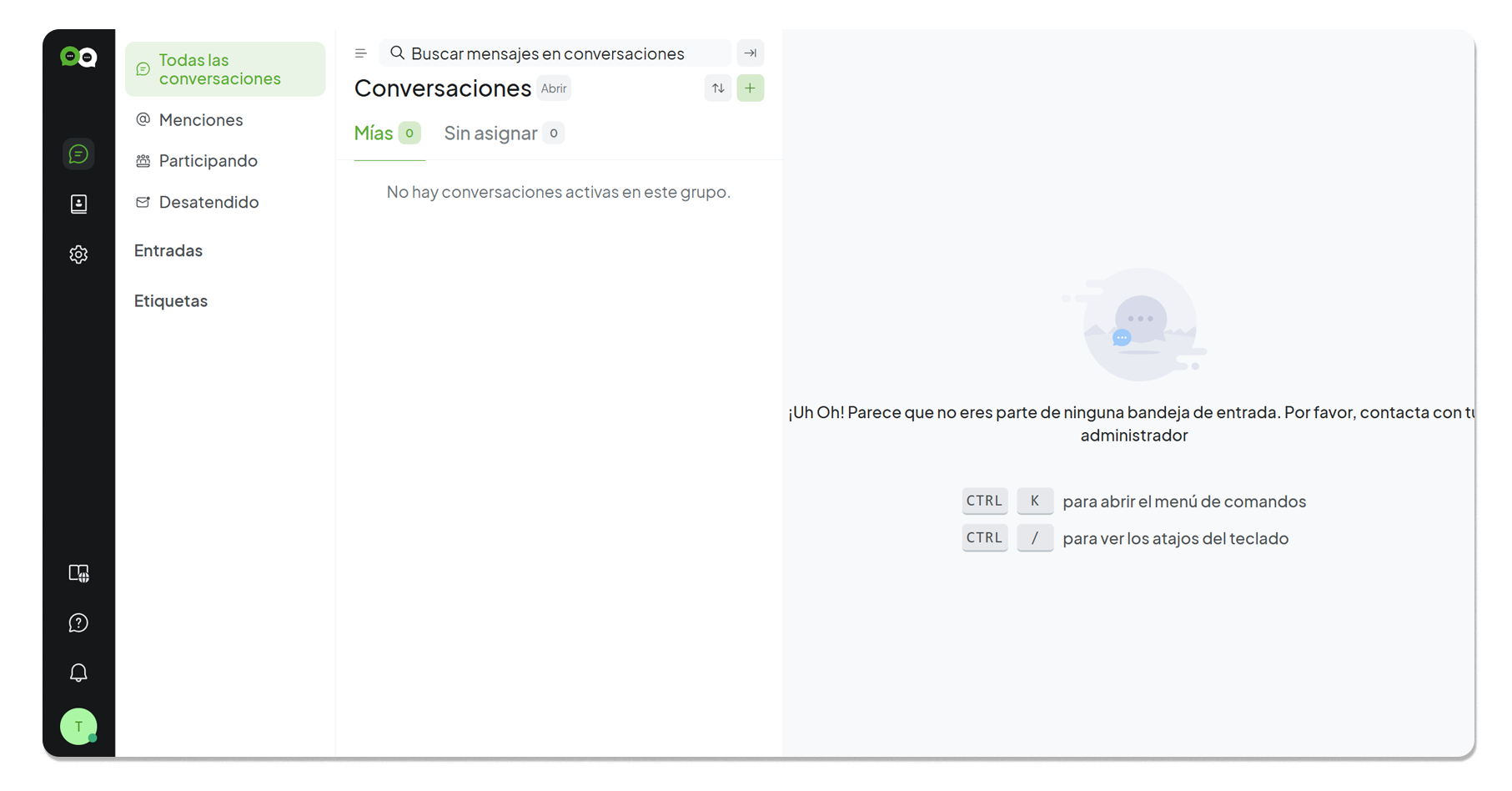Click the Chatwoot logo at top left
Image resolution: width=1512 pixels, height=791 pixels.
click(x=78, y=57)
